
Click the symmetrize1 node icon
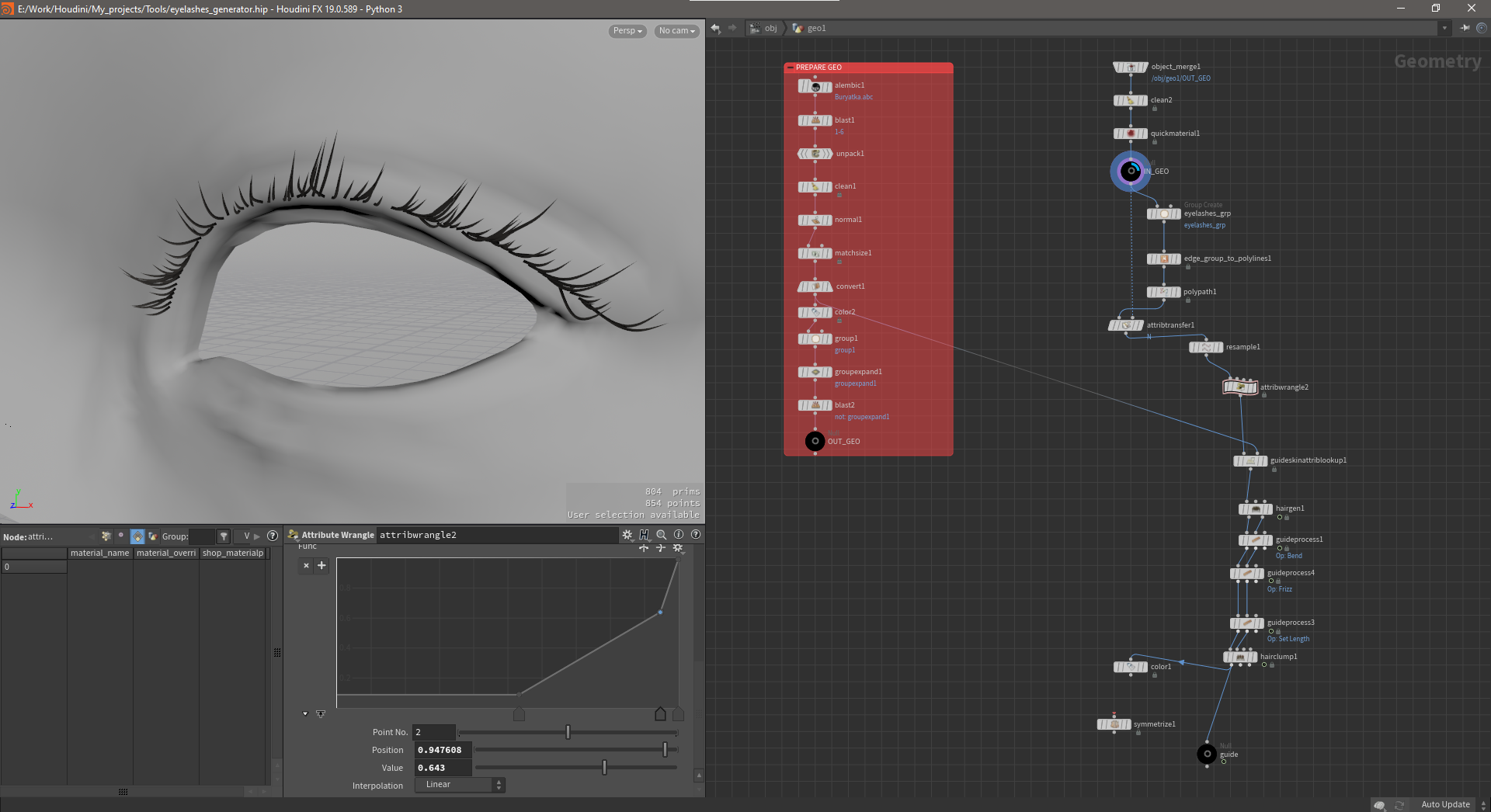point(1114,724)
